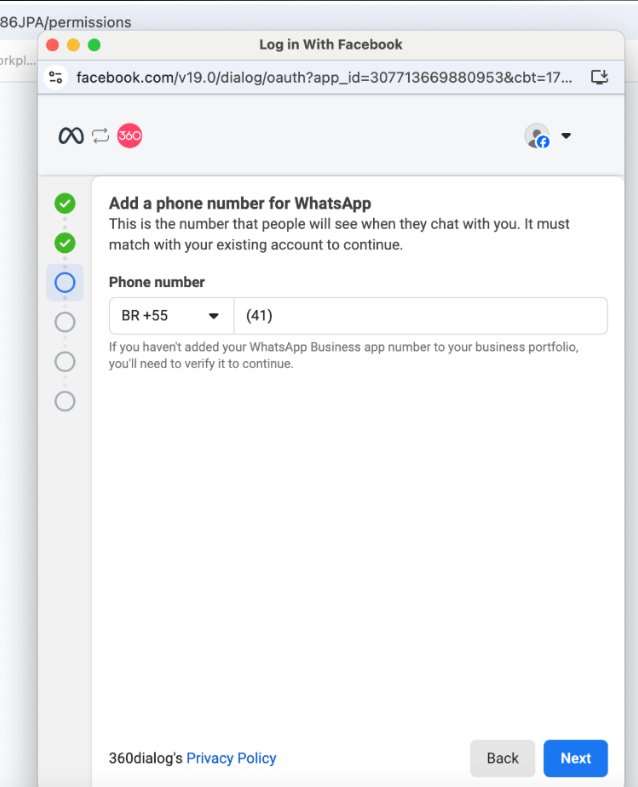This screenshot has height=787, width=638.
Task: Click the install app icon in address bar
Action: tap(599, 77)
